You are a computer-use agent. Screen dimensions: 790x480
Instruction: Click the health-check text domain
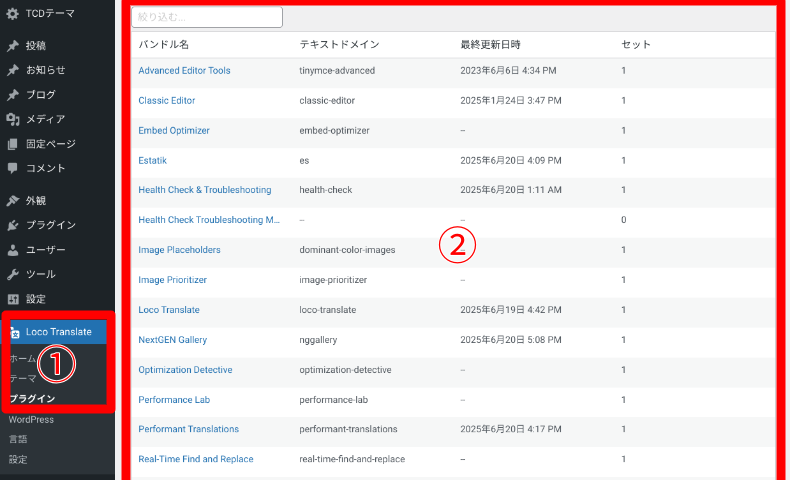click(x=325, y=190)
